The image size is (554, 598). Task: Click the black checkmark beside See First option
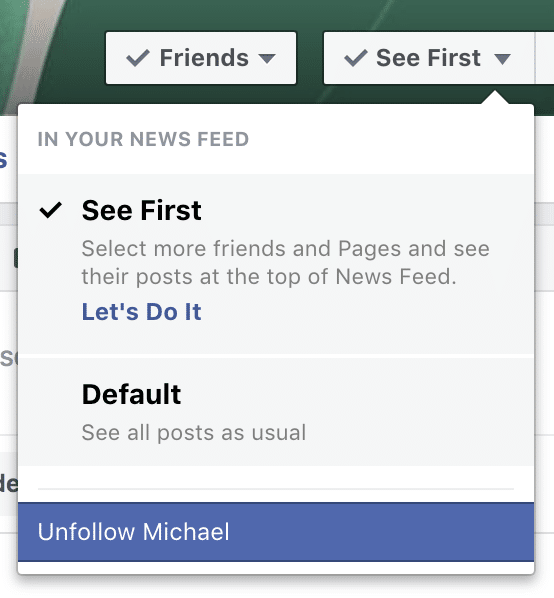coord(51,210)
